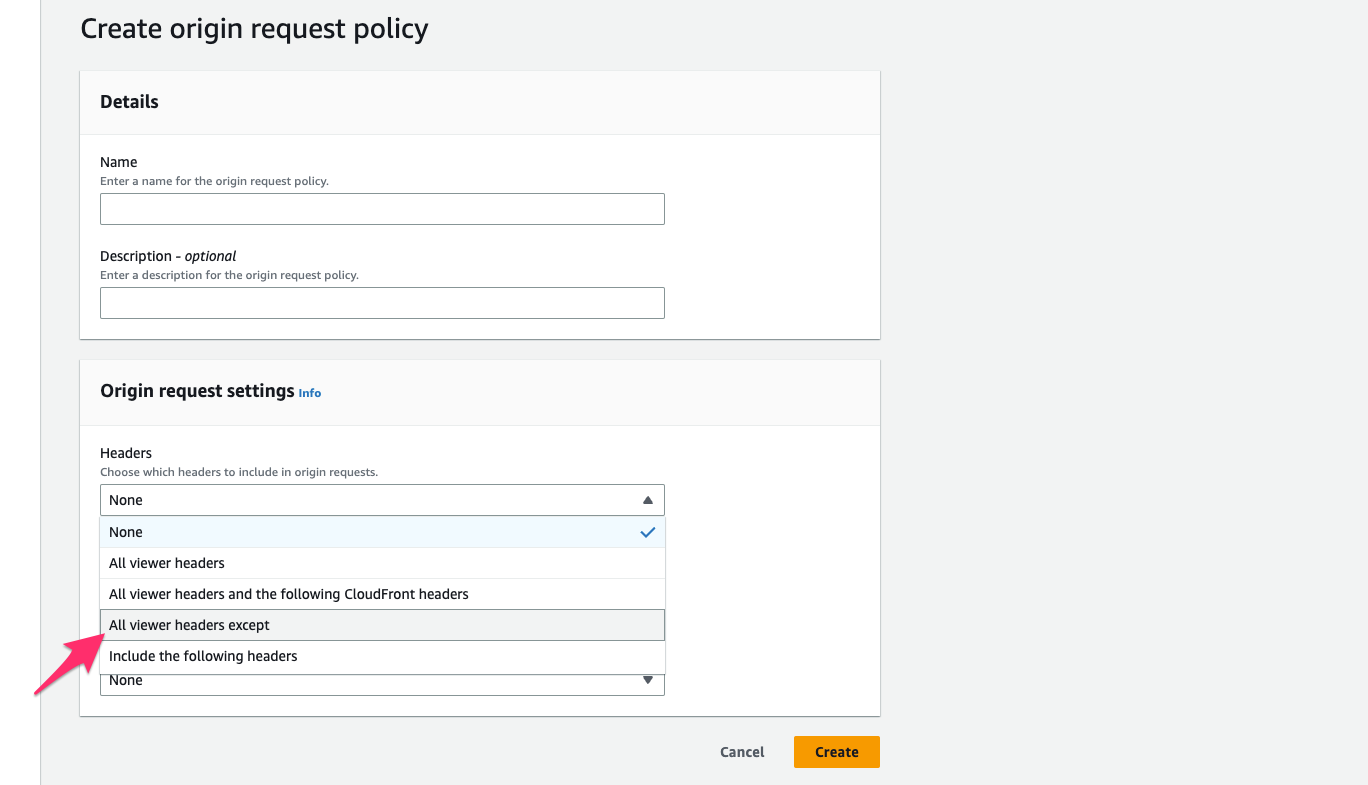
Task: Open the Info link beside Origin request settings
Action: point(310,393)
